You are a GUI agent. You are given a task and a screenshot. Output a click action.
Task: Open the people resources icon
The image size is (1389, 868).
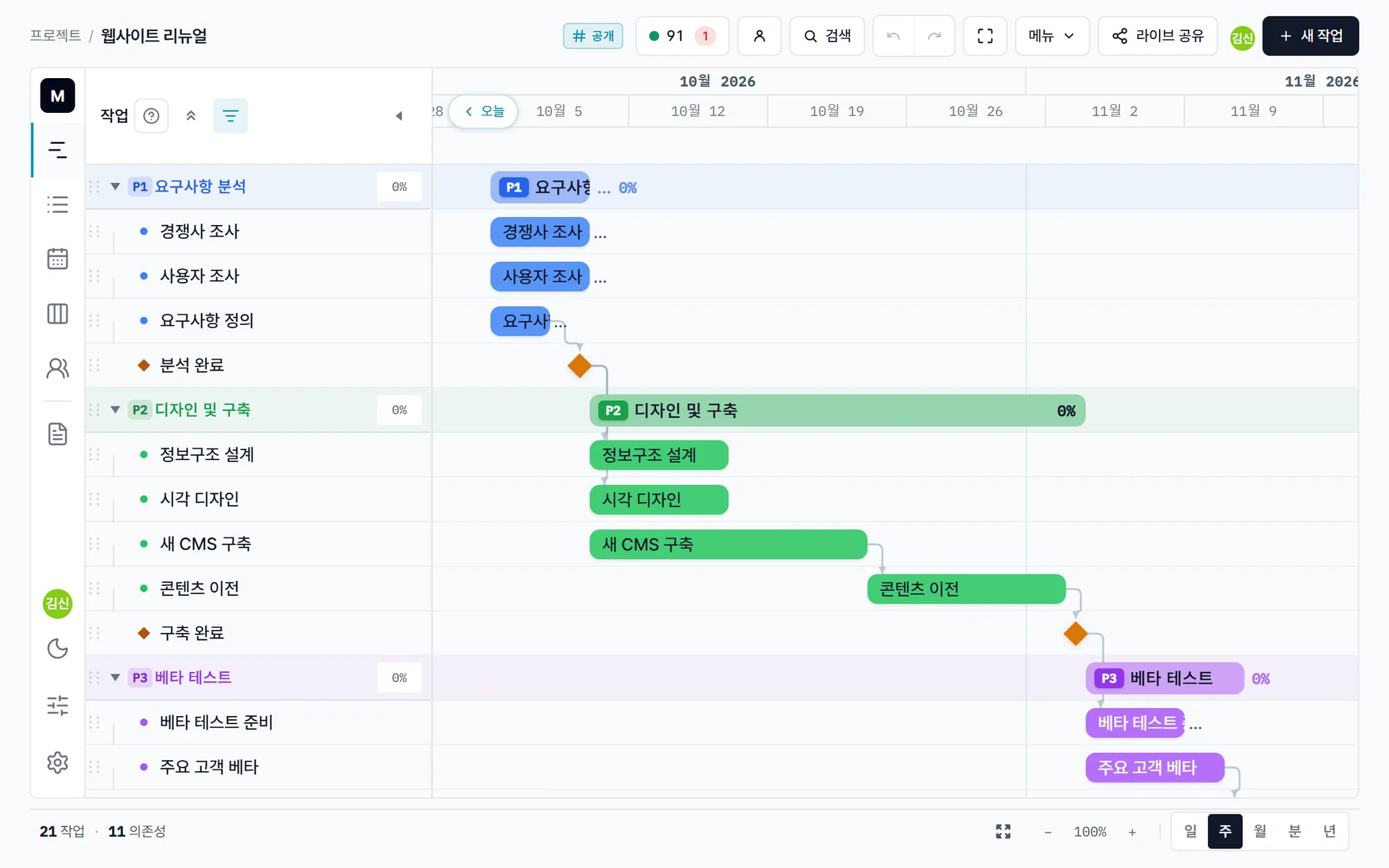click(57, 368)
